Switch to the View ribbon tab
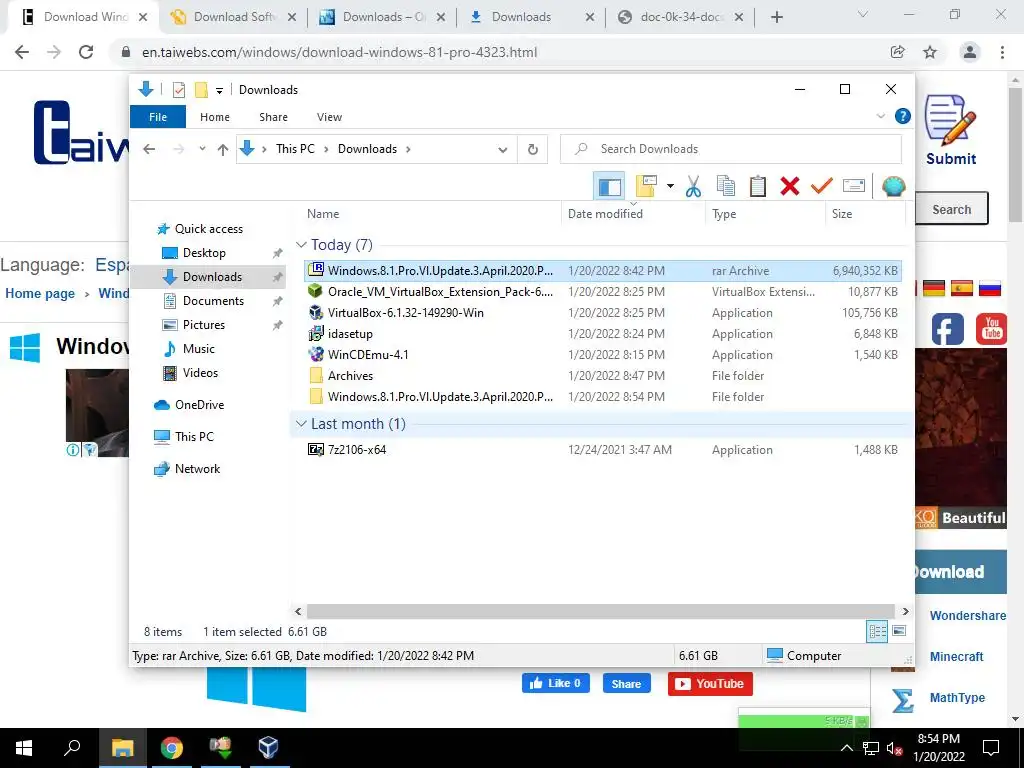 pyautogui.click(x=329, y=117)
